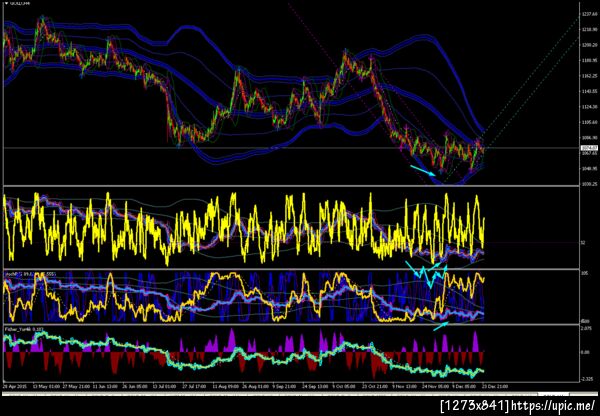
Task: Click the 1237.60 price scale label
Action: [589, 14]
